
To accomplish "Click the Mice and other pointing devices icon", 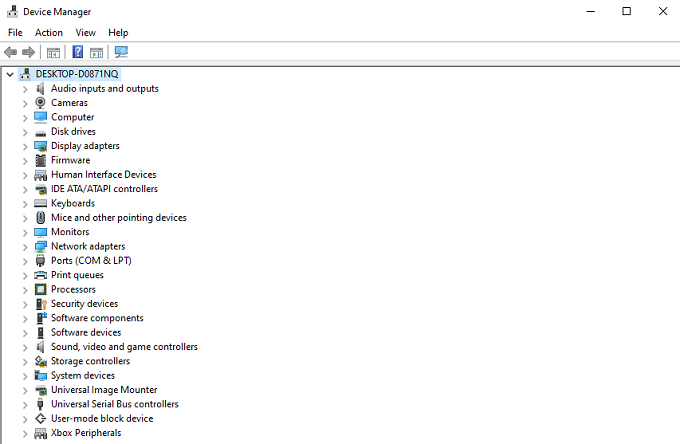I will pos(40,218).
